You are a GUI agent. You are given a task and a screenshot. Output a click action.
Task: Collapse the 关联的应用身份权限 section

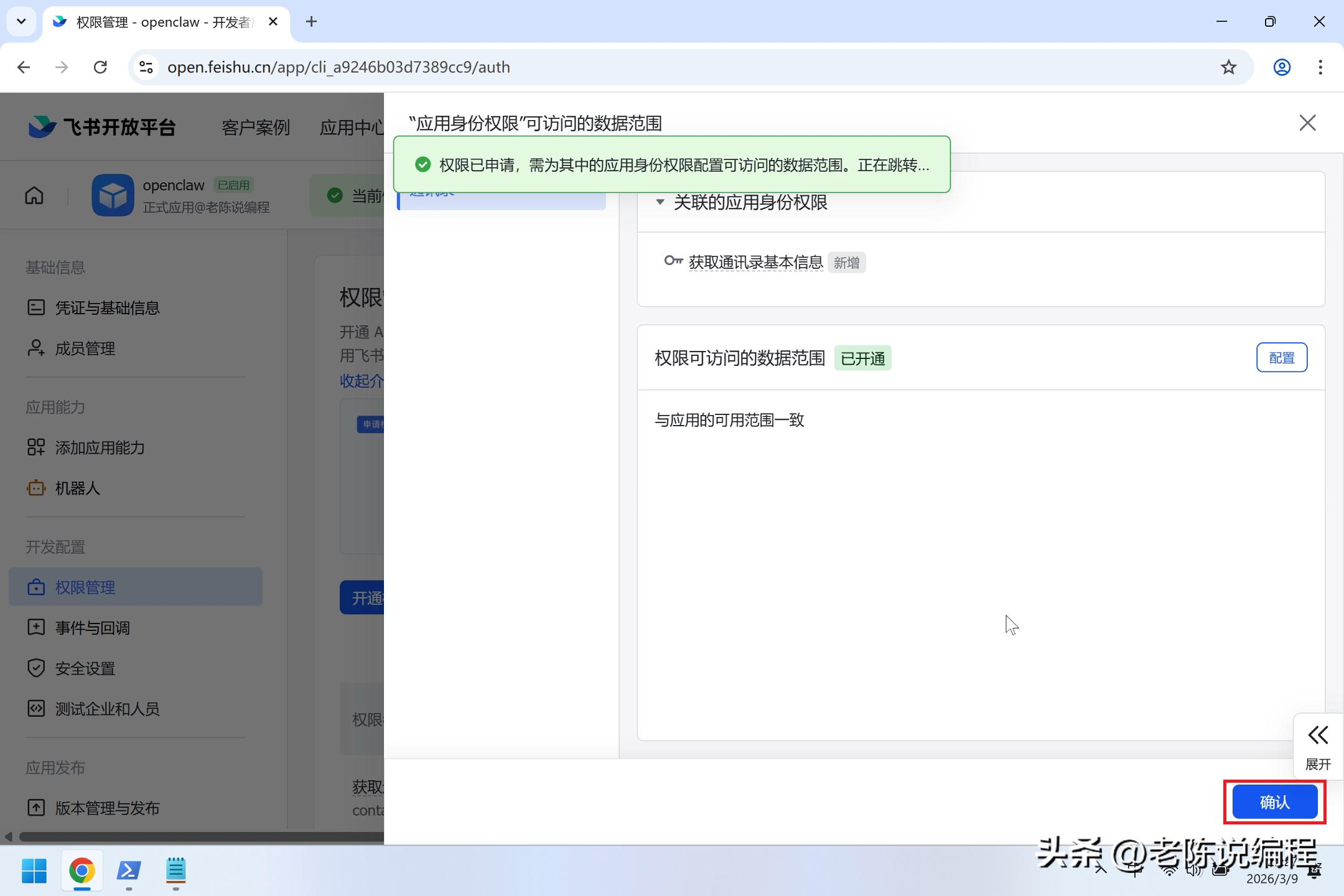(660, 202)
